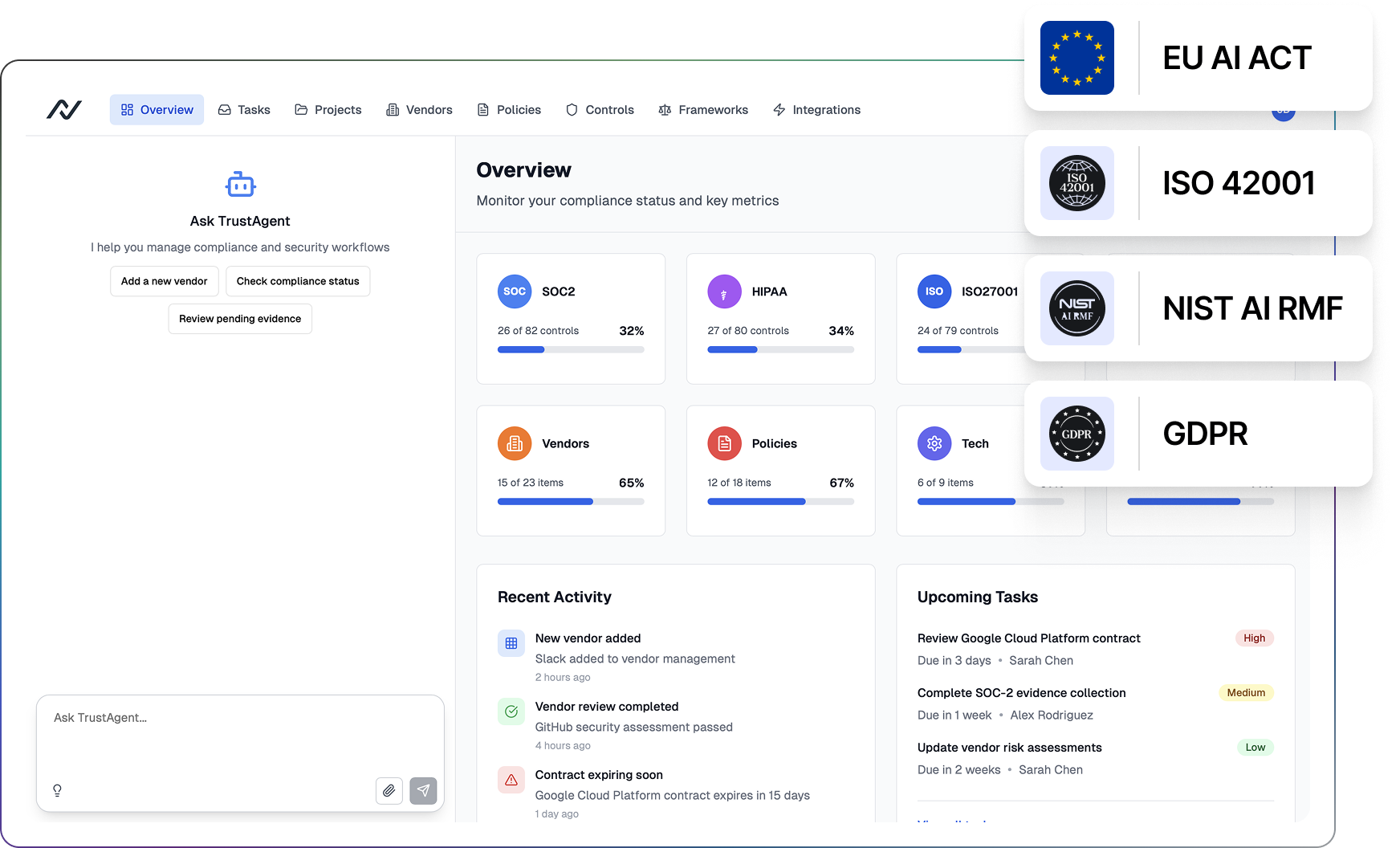1400x848 pixels.
Task: Click the 15 of 23 items text
Action: point(531,483)
